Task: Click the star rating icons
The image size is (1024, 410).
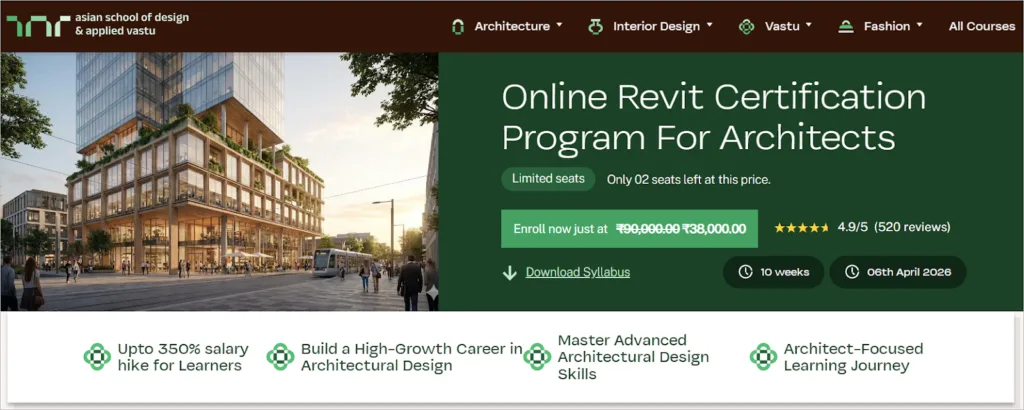Action: click(801, 228)
